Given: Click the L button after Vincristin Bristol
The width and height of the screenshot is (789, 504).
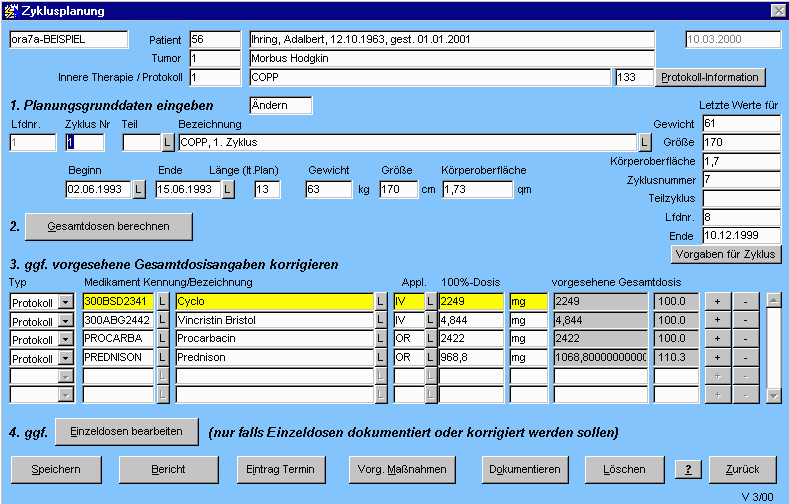Looking at the screenshot, I should pos(380,320).
